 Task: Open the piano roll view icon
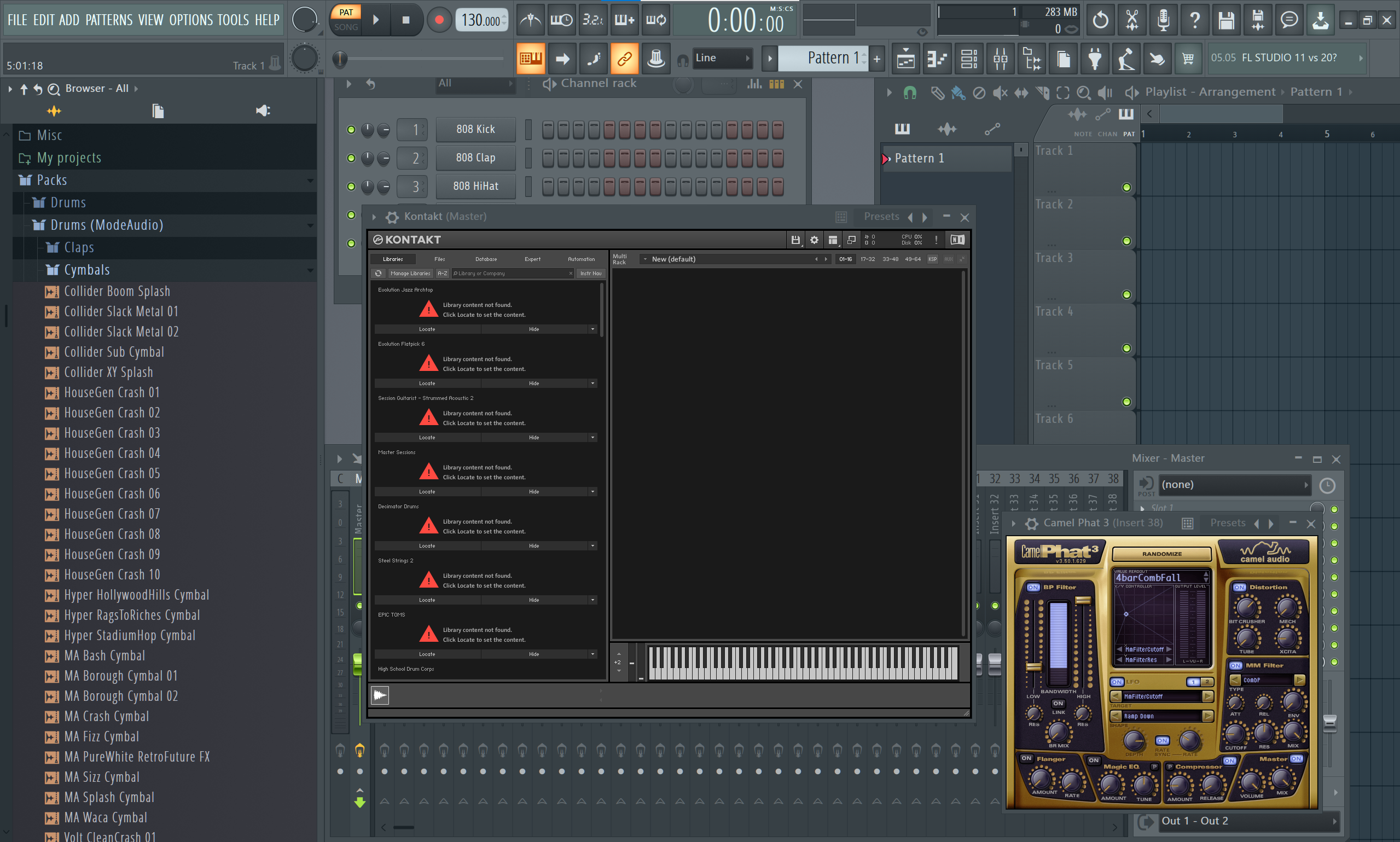pyautogui.click(x=937, y=59)
